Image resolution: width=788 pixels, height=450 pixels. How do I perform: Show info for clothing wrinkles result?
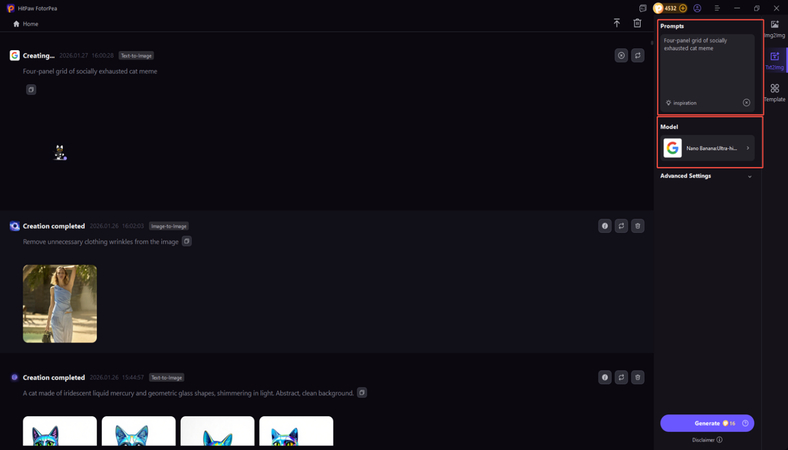(x=605, y=226)
